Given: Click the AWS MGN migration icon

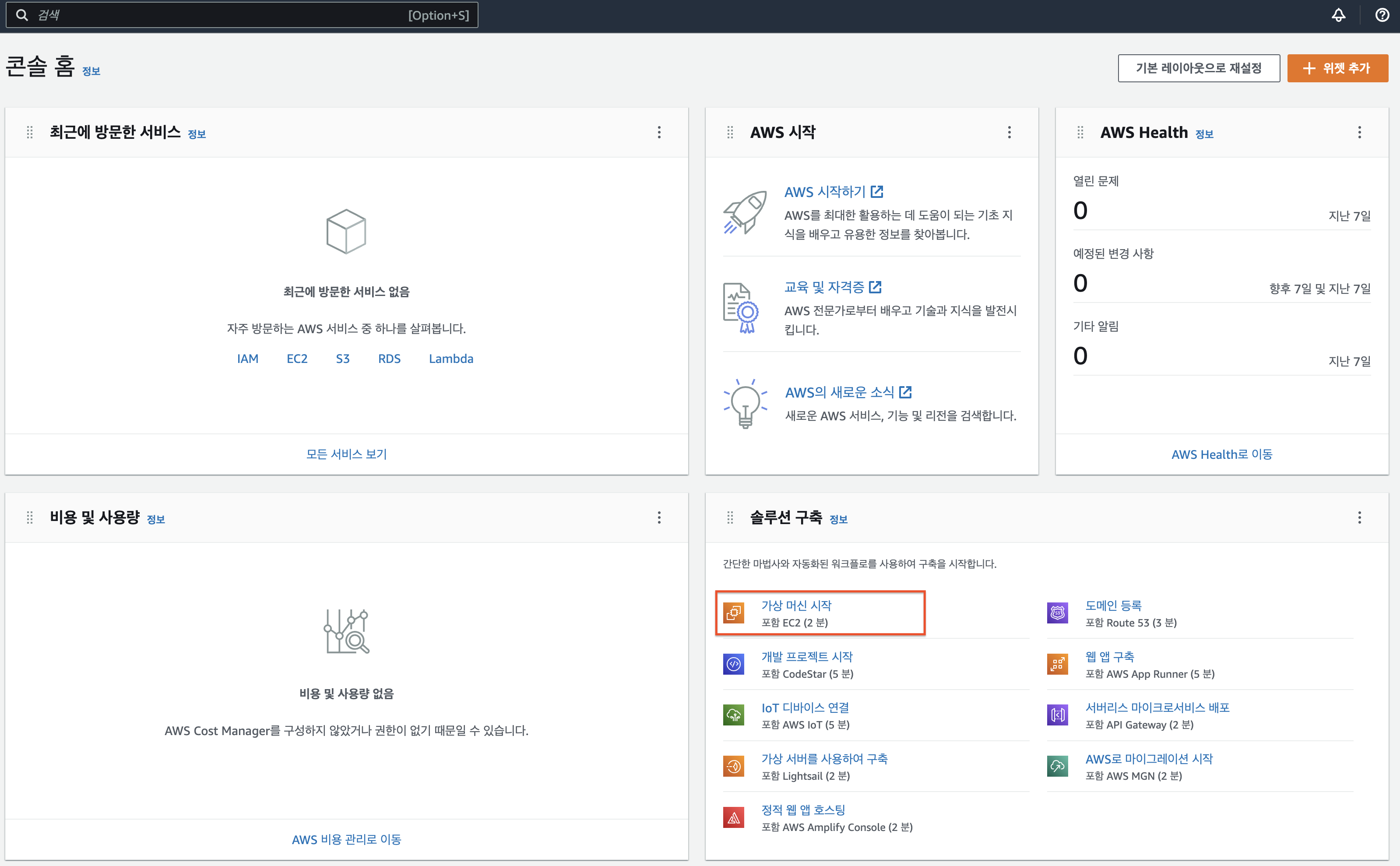Looking at the screenshot, I should (x=1057, y=766).
